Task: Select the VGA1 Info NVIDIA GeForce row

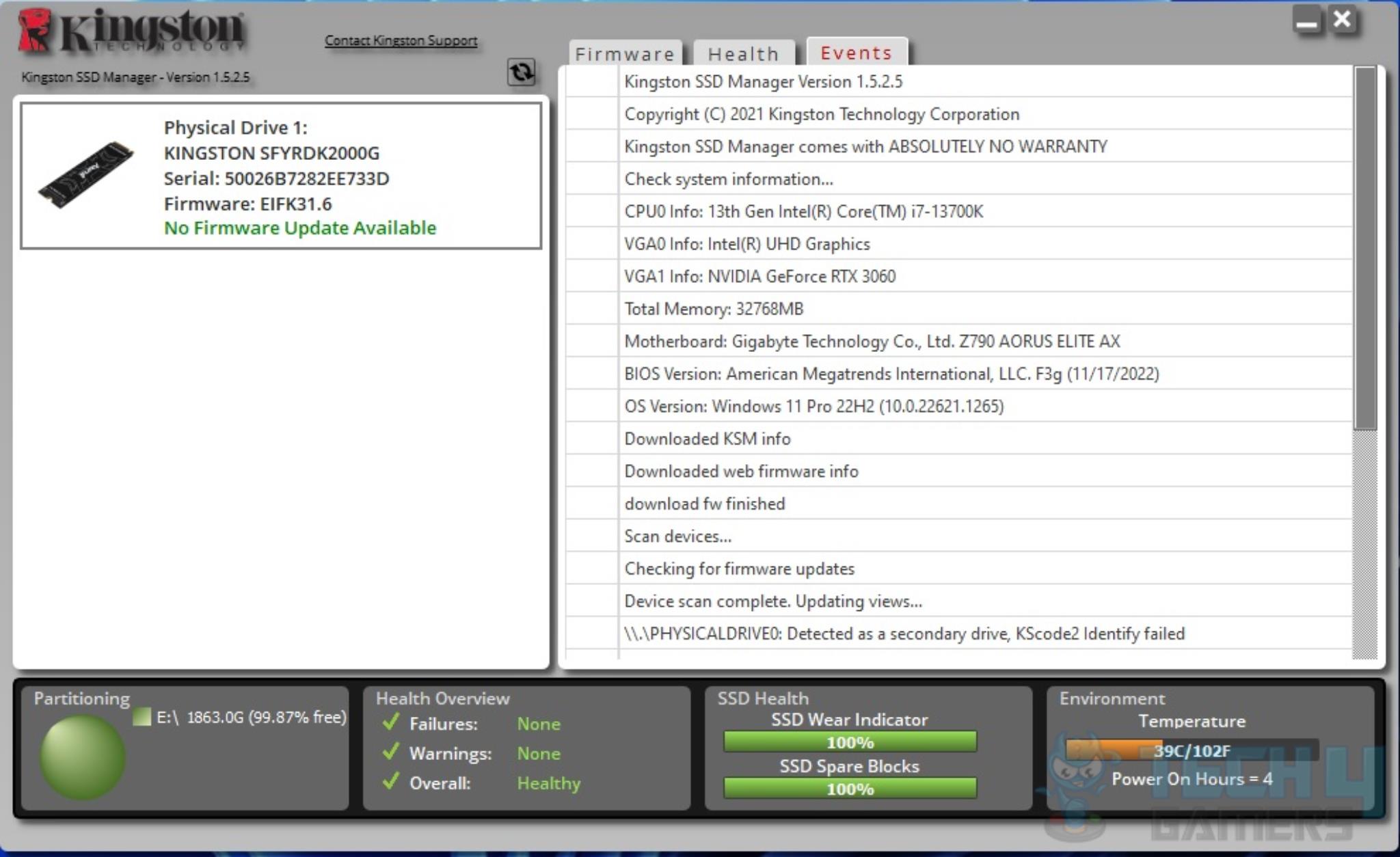Action: 958,276
